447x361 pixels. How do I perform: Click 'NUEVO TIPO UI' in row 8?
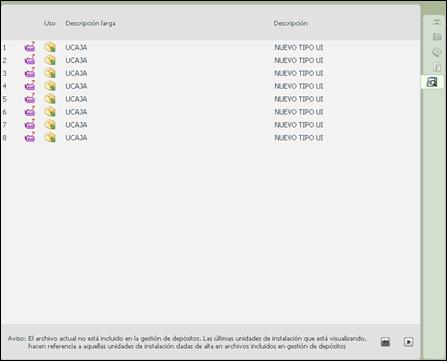click(x=299, y=138)
